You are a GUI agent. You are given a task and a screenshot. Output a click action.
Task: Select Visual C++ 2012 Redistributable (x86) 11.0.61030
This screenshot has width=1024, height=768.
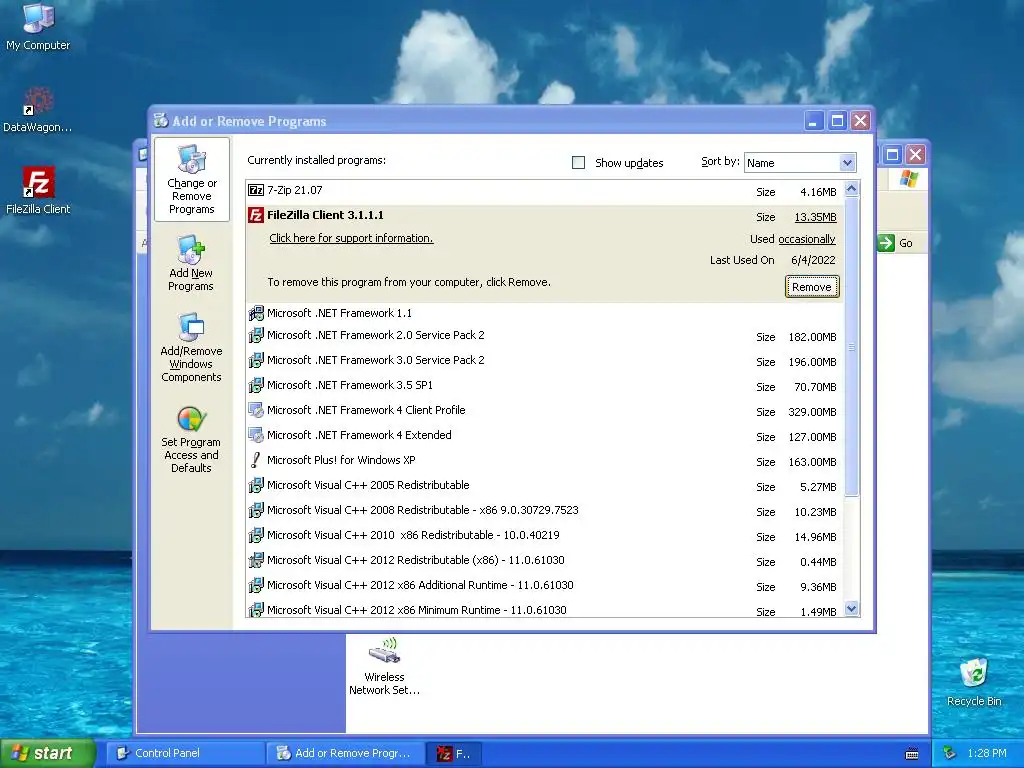(x=545, y=560)
